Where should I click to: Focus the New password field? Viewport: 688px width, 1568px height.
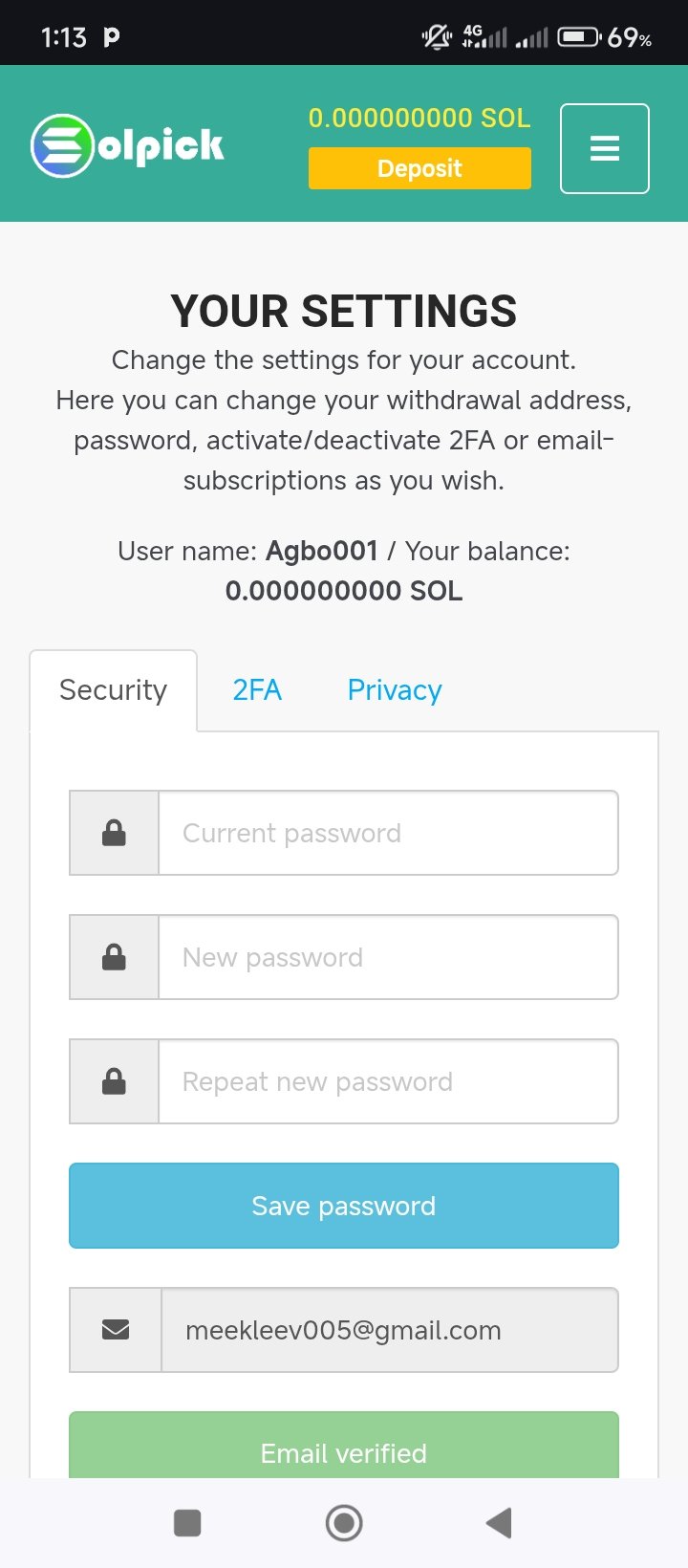(389, 957)
